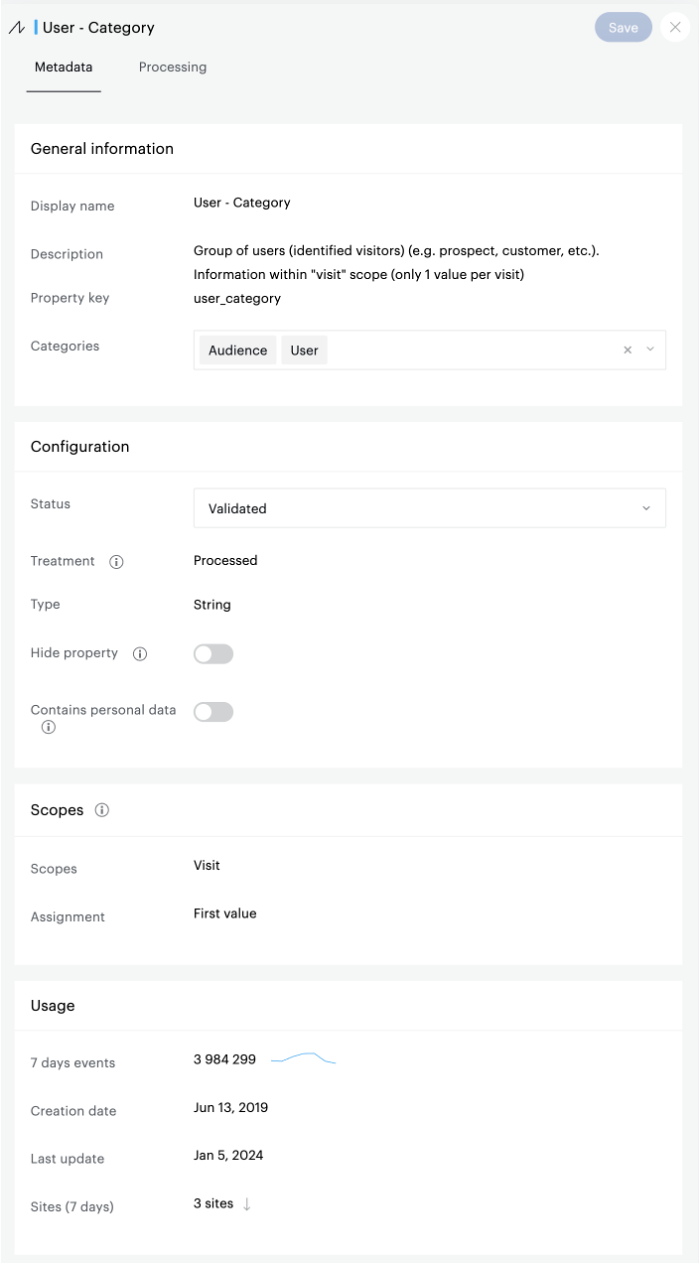Open the Status dropdown showing Validated
Screen dimensions: 700x1264
pyautogui.click(x=429, y=508)
